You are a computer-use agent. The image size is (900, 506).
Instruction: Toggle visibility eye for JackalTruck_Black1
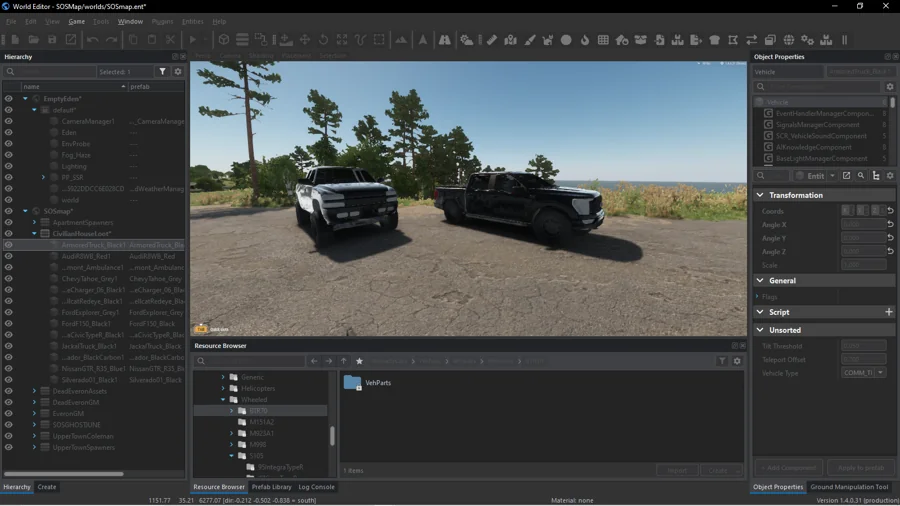[x=9, y=346]
